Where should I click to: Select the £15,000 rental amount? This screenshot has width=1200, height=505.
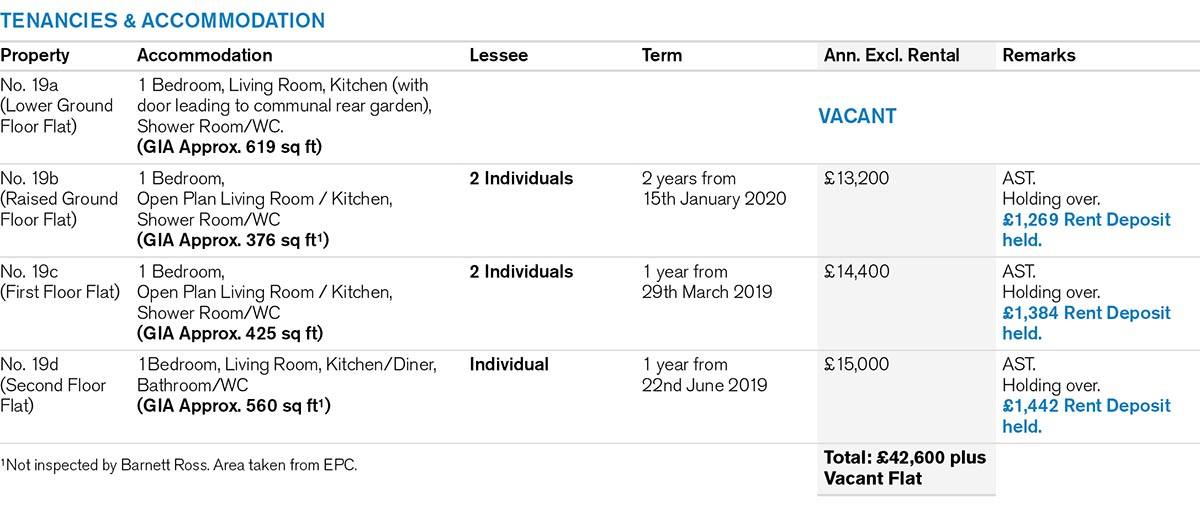[855, 365]
